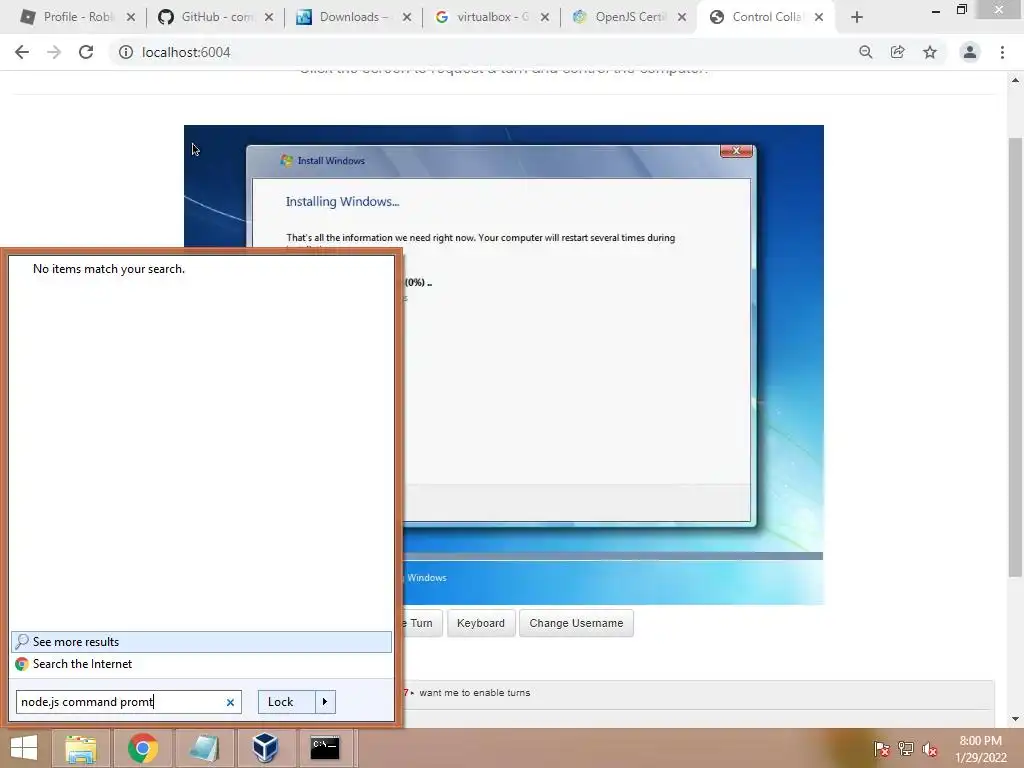Close the GitHub tab
The width and height of the screenshot is (1024, 768).
268,17
